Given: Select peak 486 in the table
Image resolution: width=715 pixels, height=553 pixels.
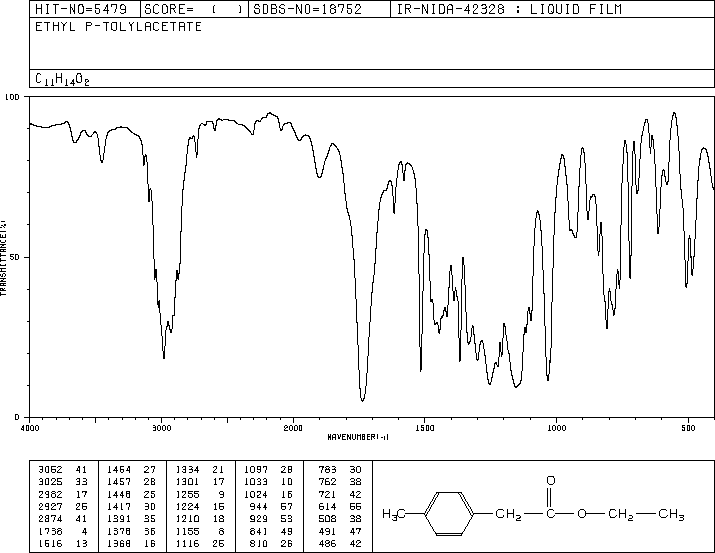Looking at the screenshot, I should pos(327,543).
